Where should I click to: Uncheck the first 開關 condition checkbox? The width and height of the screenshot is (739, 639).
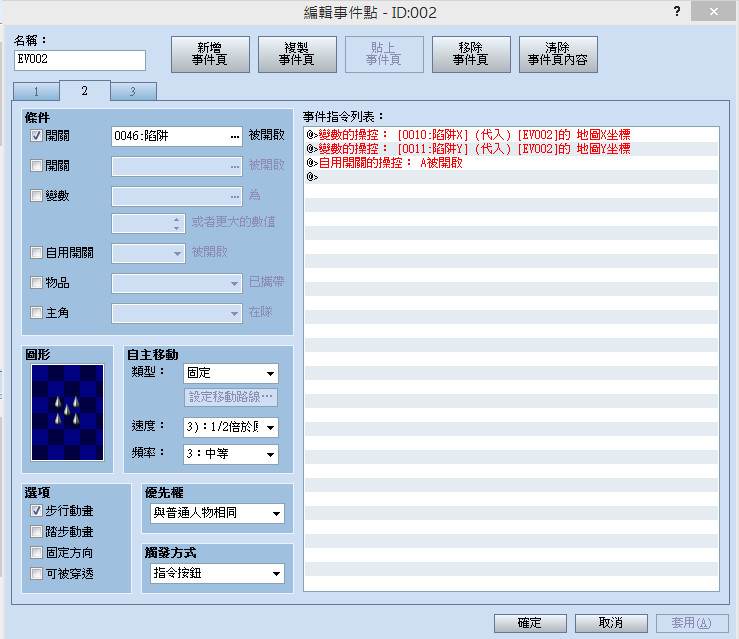coord(36,136)
